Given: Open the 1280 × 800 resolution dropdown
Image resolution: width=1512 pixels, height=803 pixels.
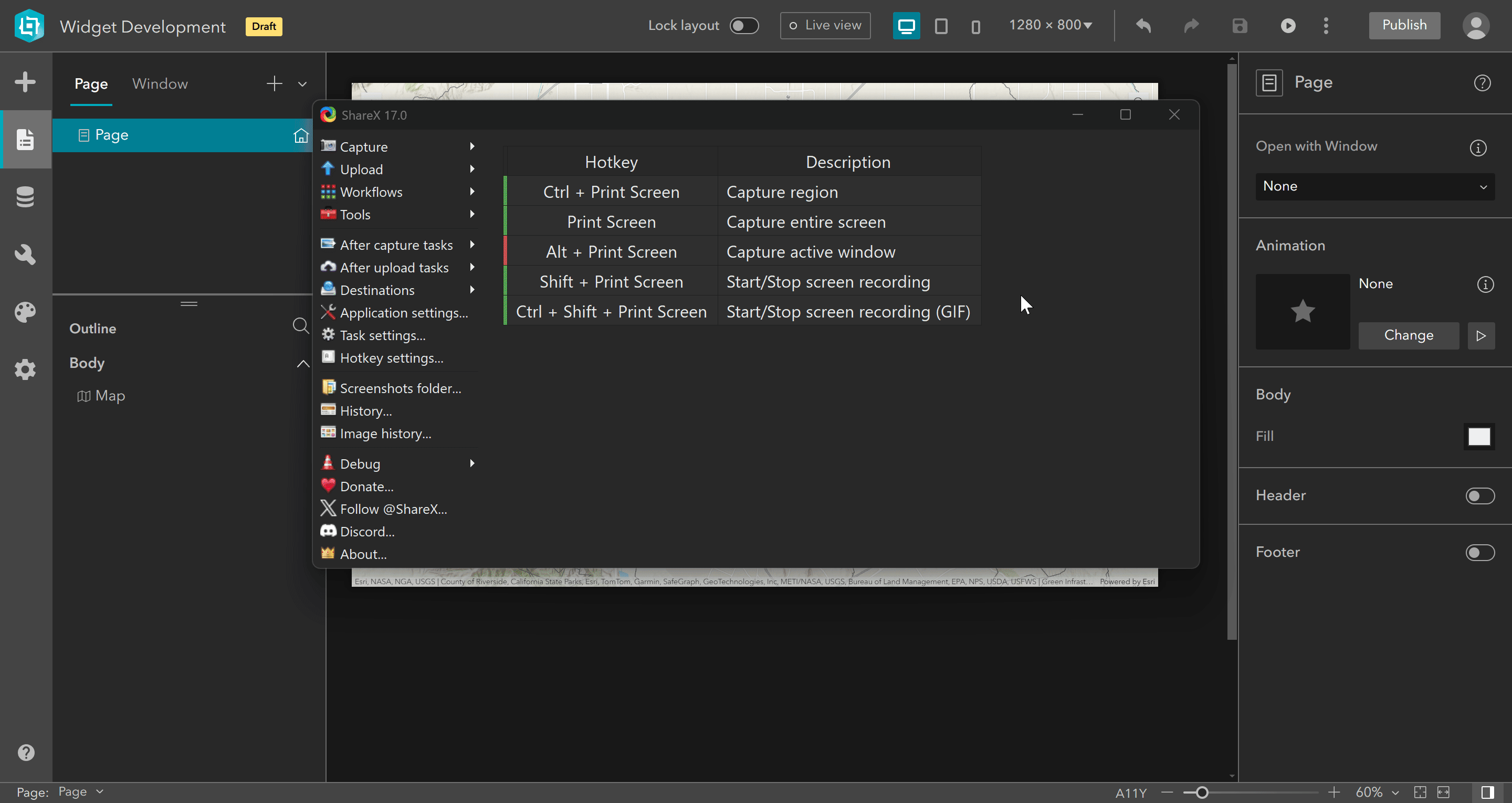Looking at the screenshot, I should (x=1050, y=25).
